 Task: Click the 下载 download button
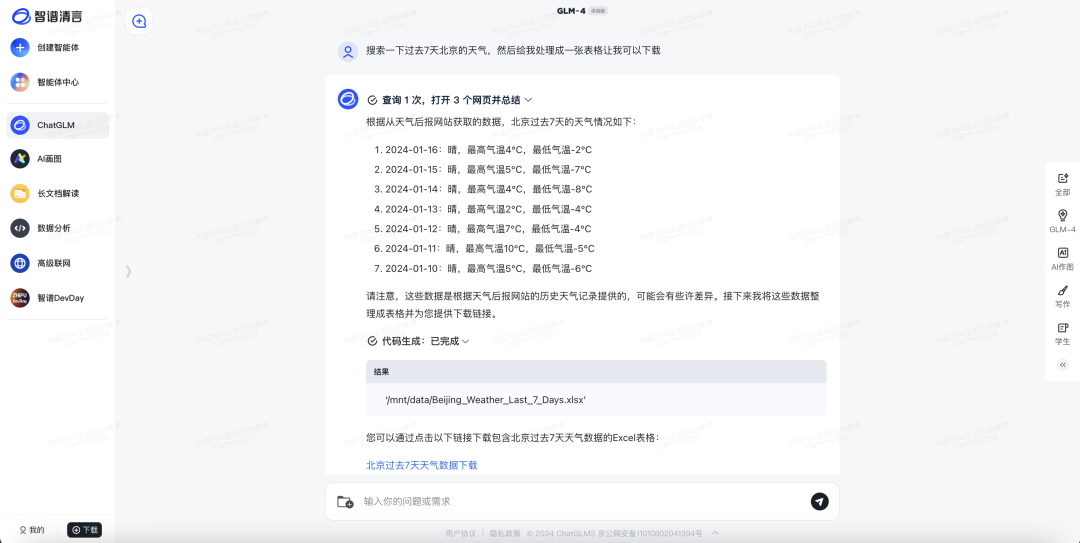(85, 530)
